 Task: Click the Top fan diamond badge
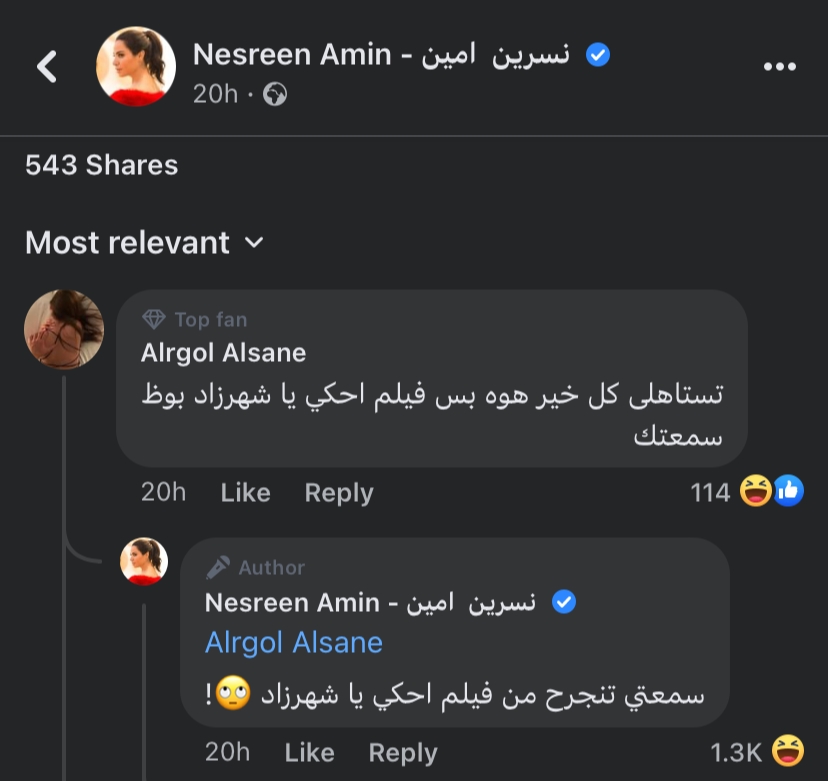(x=154, y=320)
